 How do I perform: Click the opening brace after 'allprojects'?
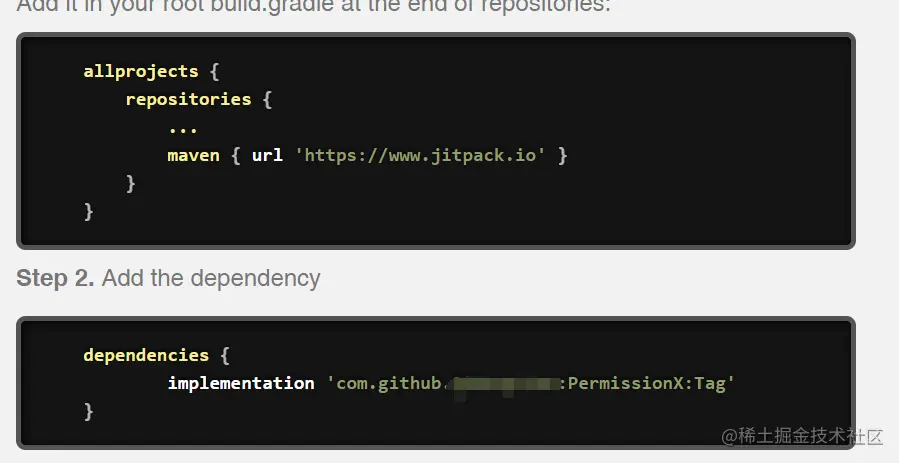[x=215, y=71]
